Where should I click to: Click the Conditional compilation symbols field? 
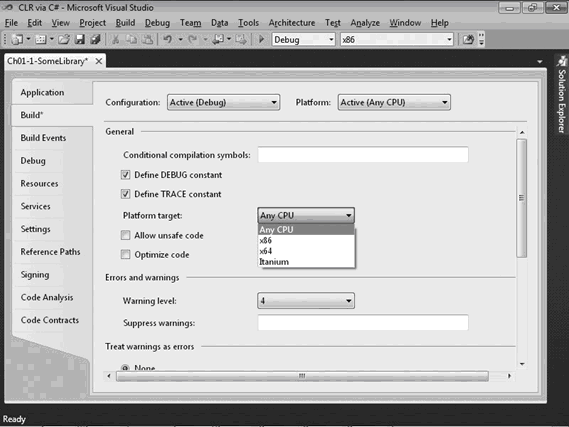pos(363,155)
